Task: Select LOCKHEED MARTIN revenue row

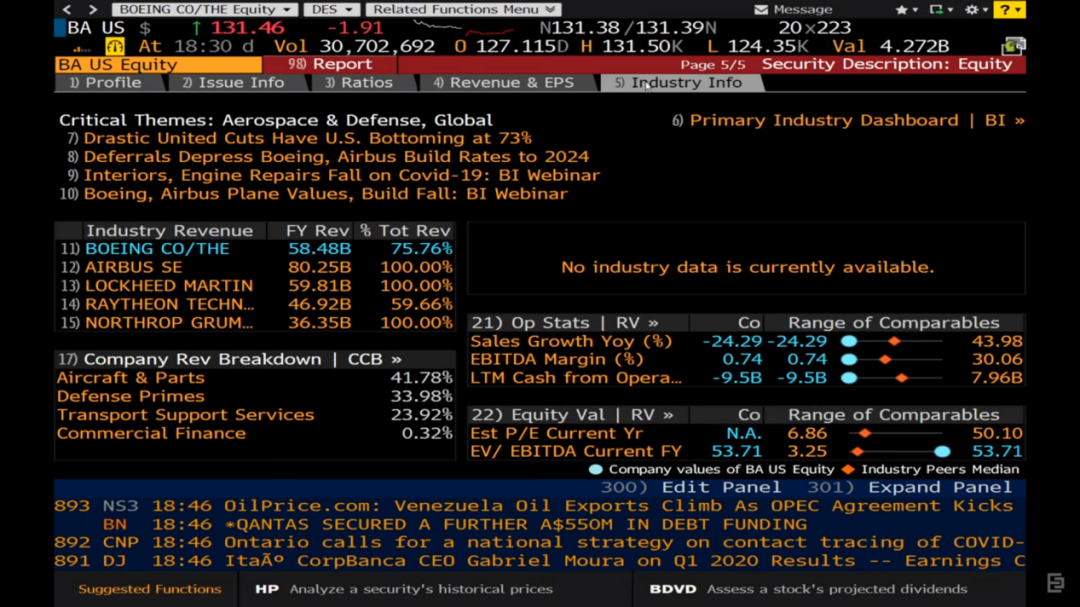Action: (x=256, y=286)
